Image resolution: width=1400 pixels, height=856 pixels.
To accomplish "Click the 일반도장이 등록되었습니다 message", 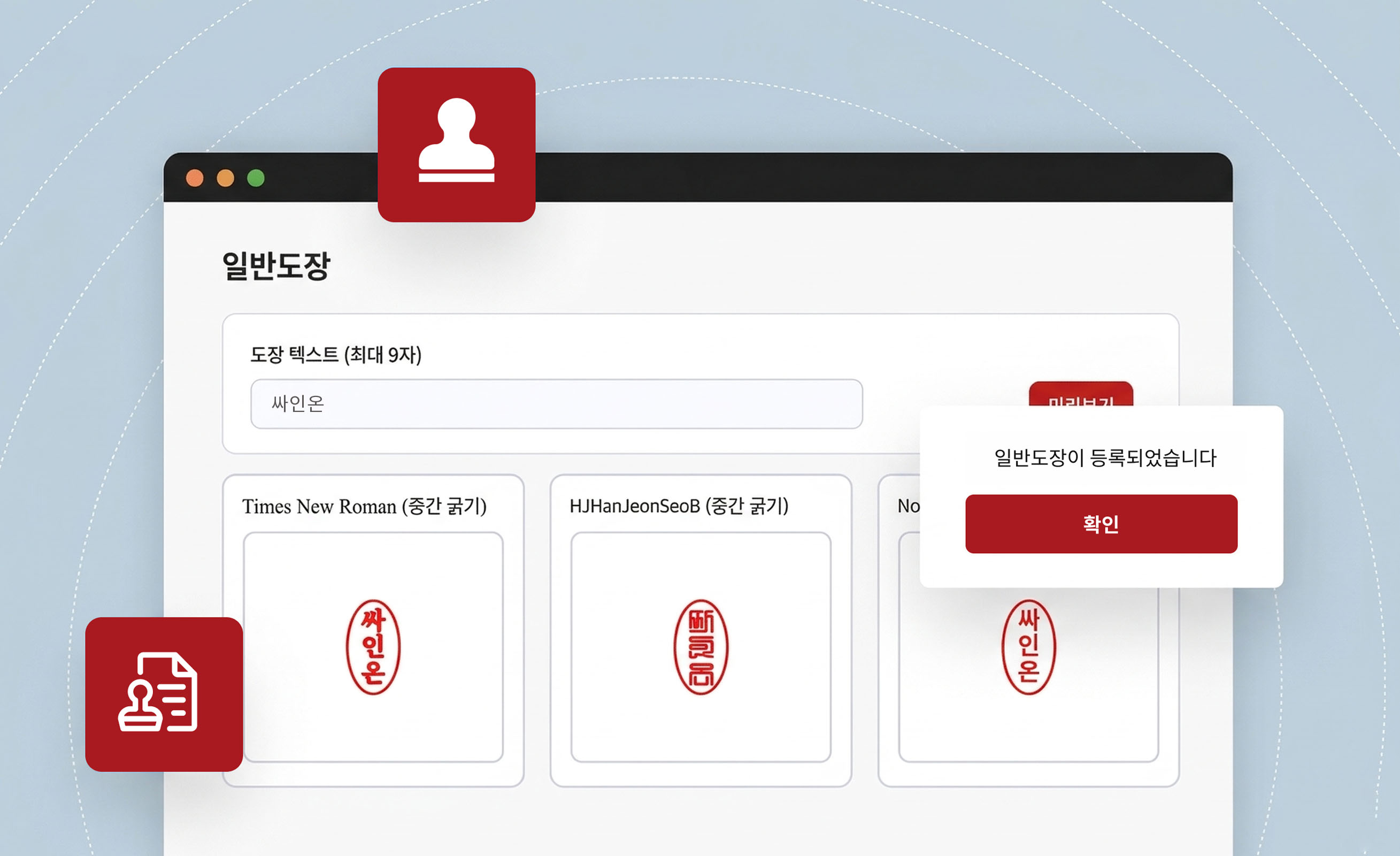I will click(x=1105, y=457).
